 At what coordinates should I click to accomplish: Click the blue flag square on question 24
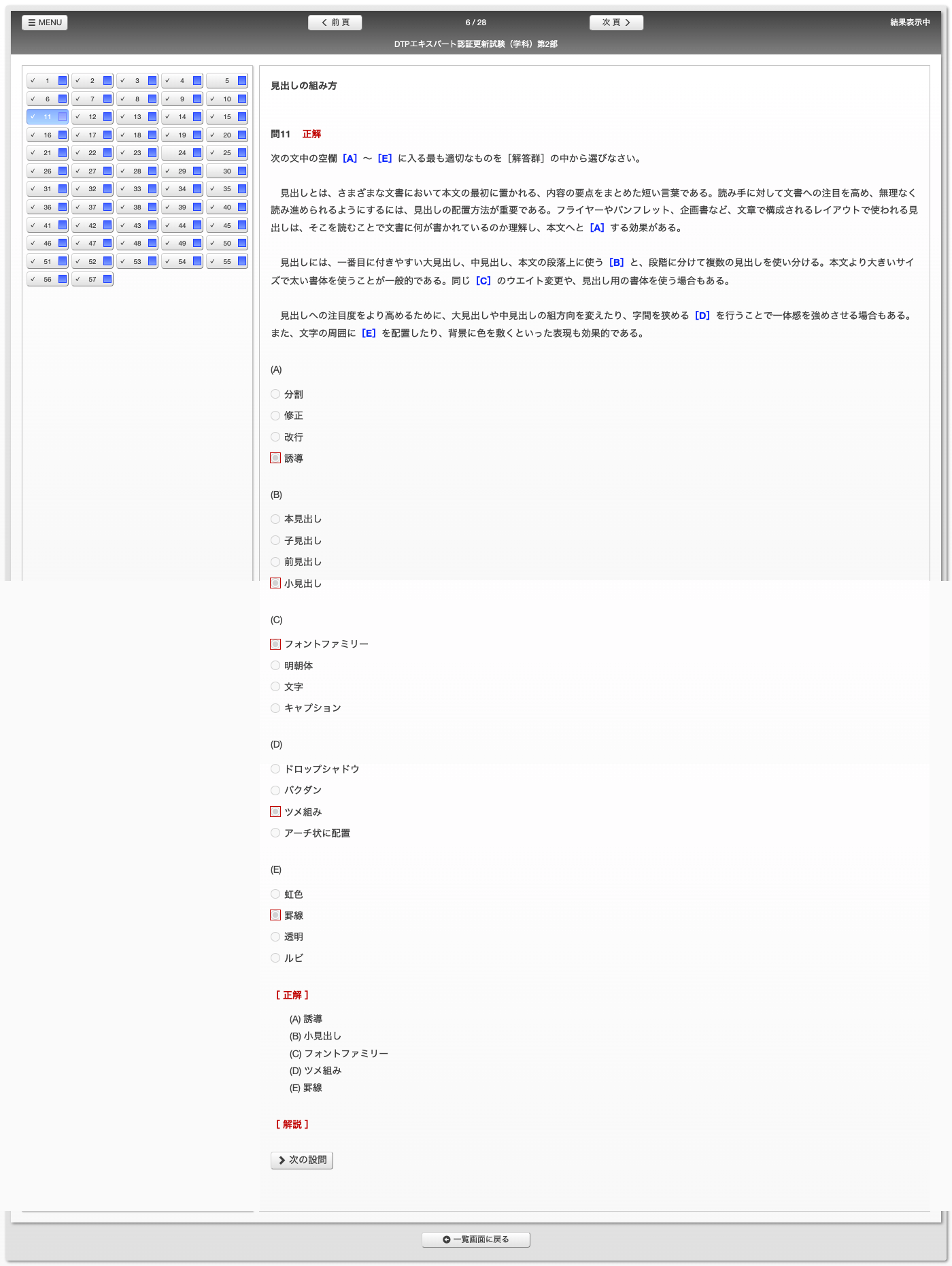197,153
